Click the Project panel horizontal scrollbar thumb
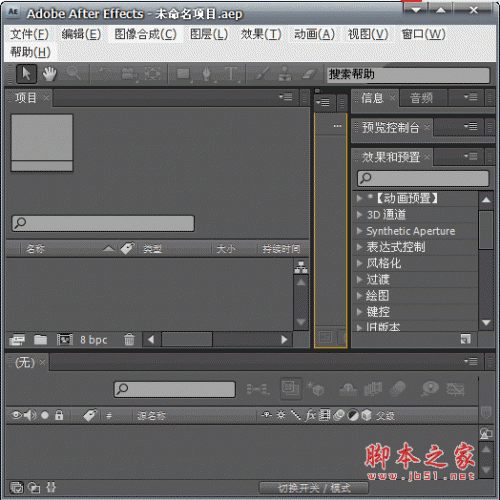 (187, 340)
